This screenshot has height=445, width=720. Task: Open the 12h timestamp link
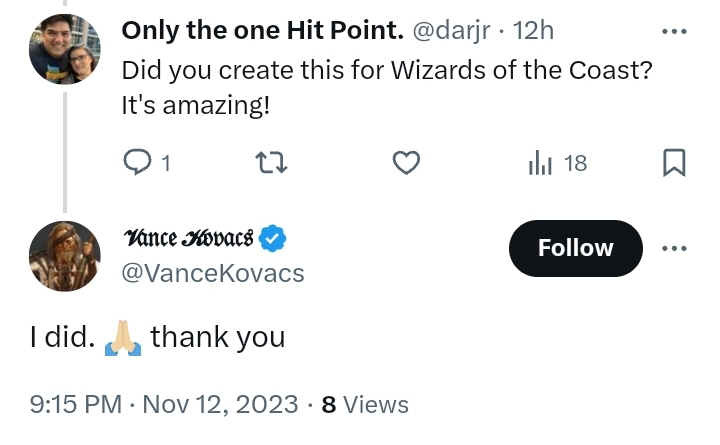[533, 31]
